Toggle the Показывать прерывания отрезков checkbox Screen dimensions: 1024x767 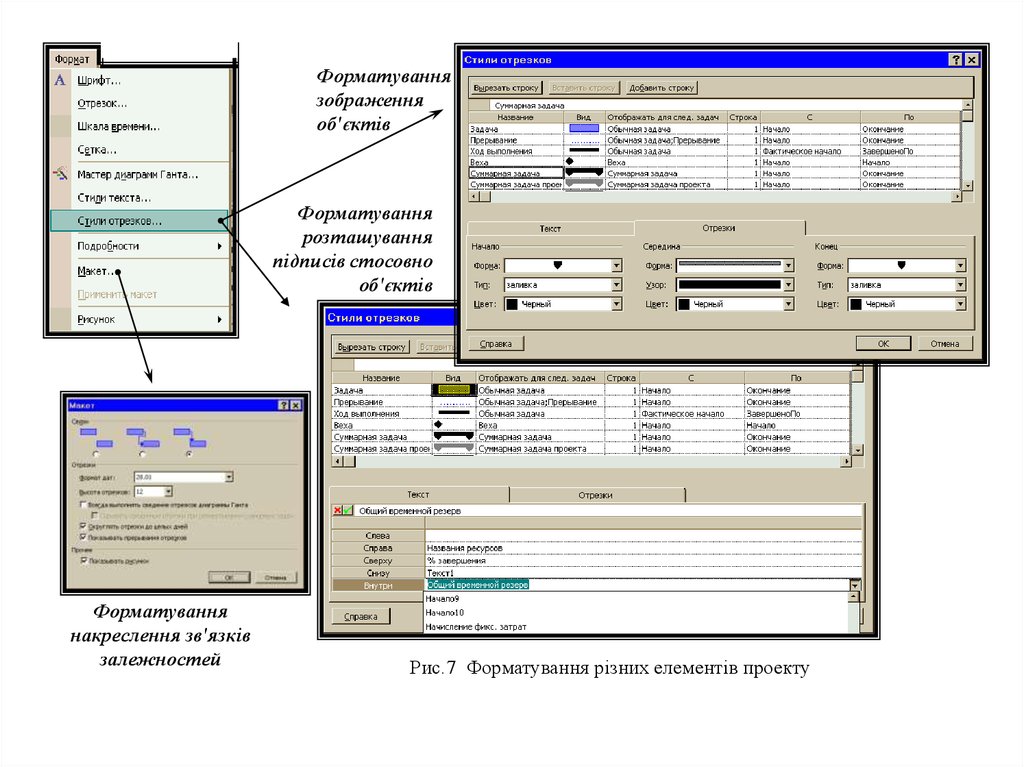83,537
